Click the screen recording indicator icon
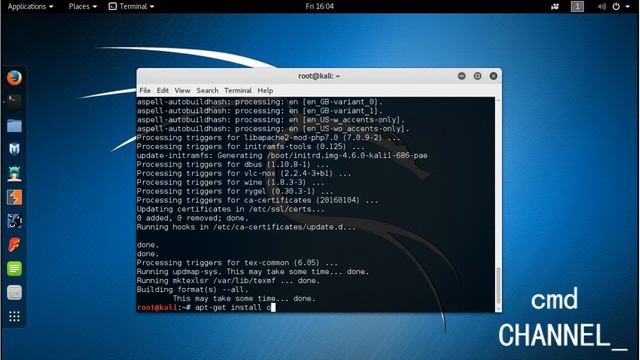This screenshot has height=360, width=640. pyautogui.click(x=555, y=6)
